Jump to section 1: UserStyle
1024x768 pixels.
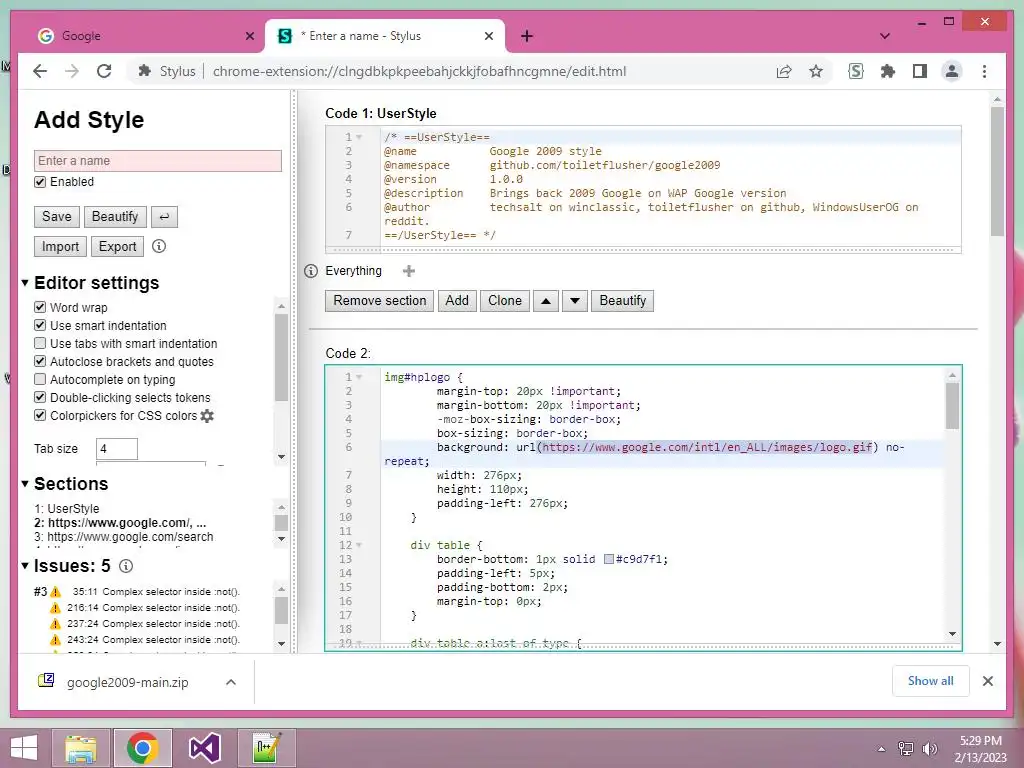(67, 509)
